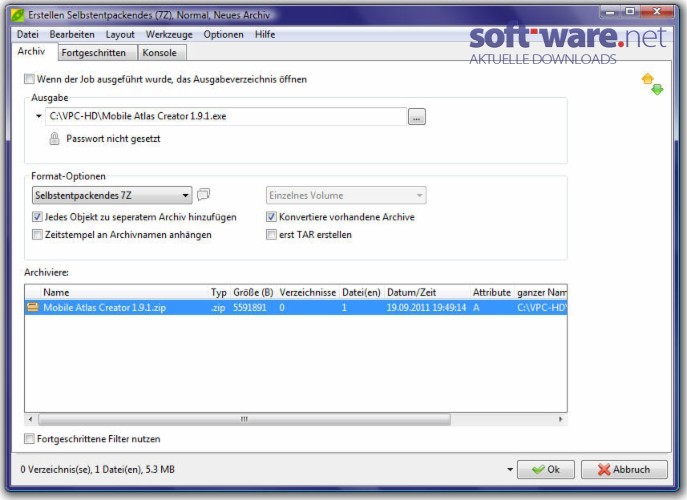
Task: Sort by the Datei(en) column header
Action: [361, 292]
